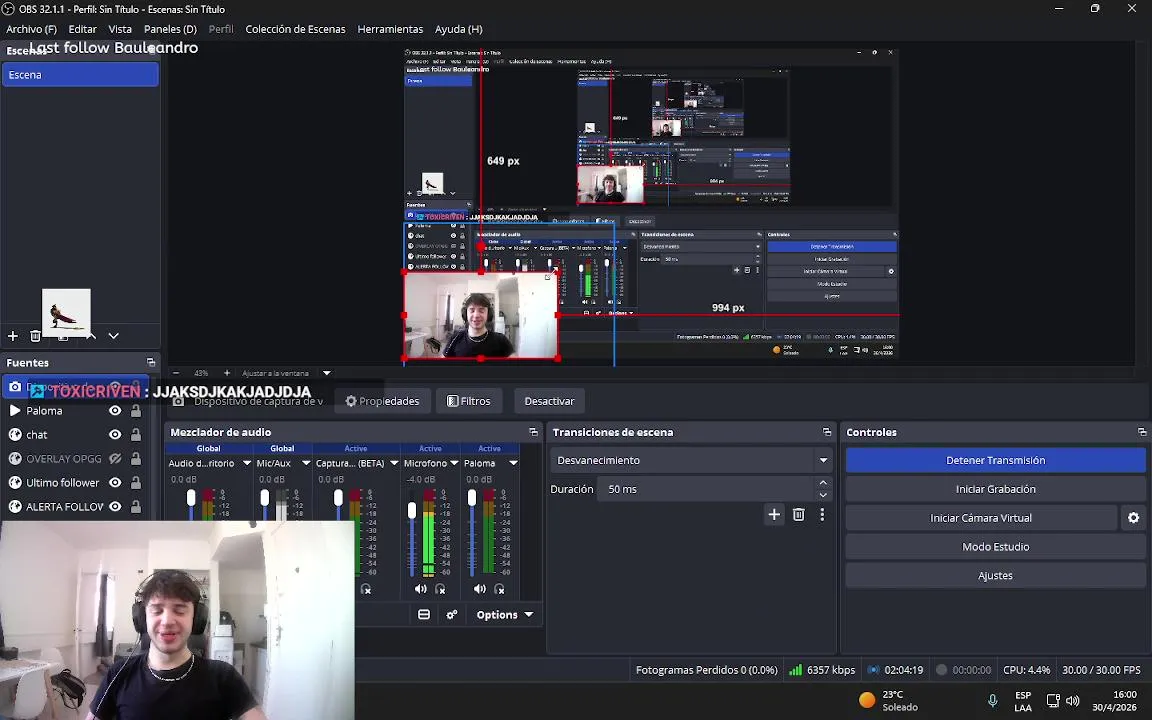Delete the scene transition with trash icon
The height and width of the screenshot is (720, 1152).
pyautogui.click(x=799, y=514)
